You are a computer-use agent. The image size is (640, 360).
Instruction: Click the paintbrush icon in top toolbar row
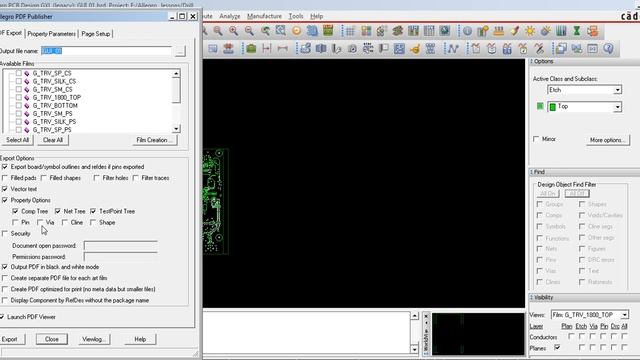[x=514, y=31]
